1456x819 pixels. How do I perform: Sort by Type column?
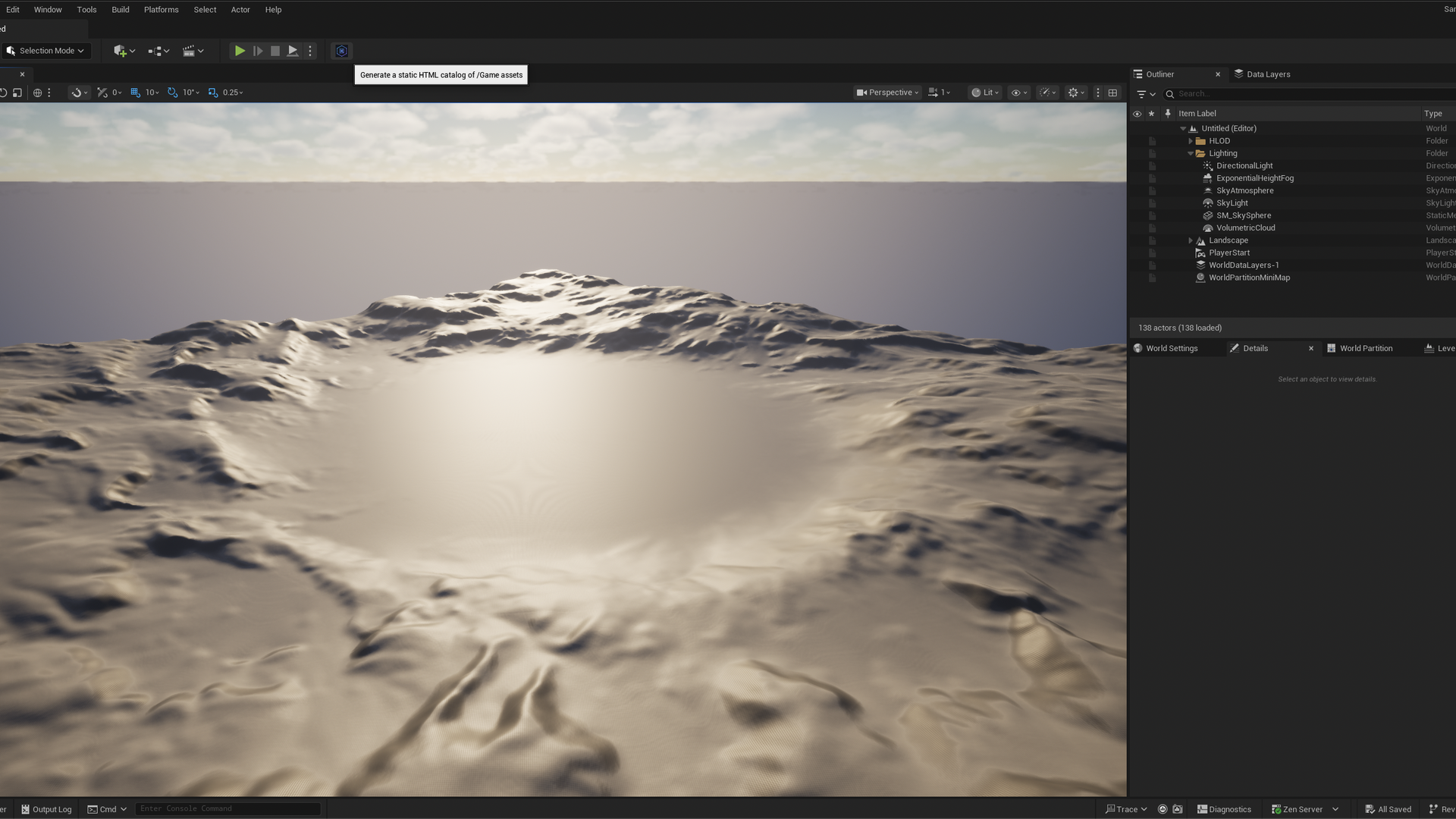point(1432,114)
